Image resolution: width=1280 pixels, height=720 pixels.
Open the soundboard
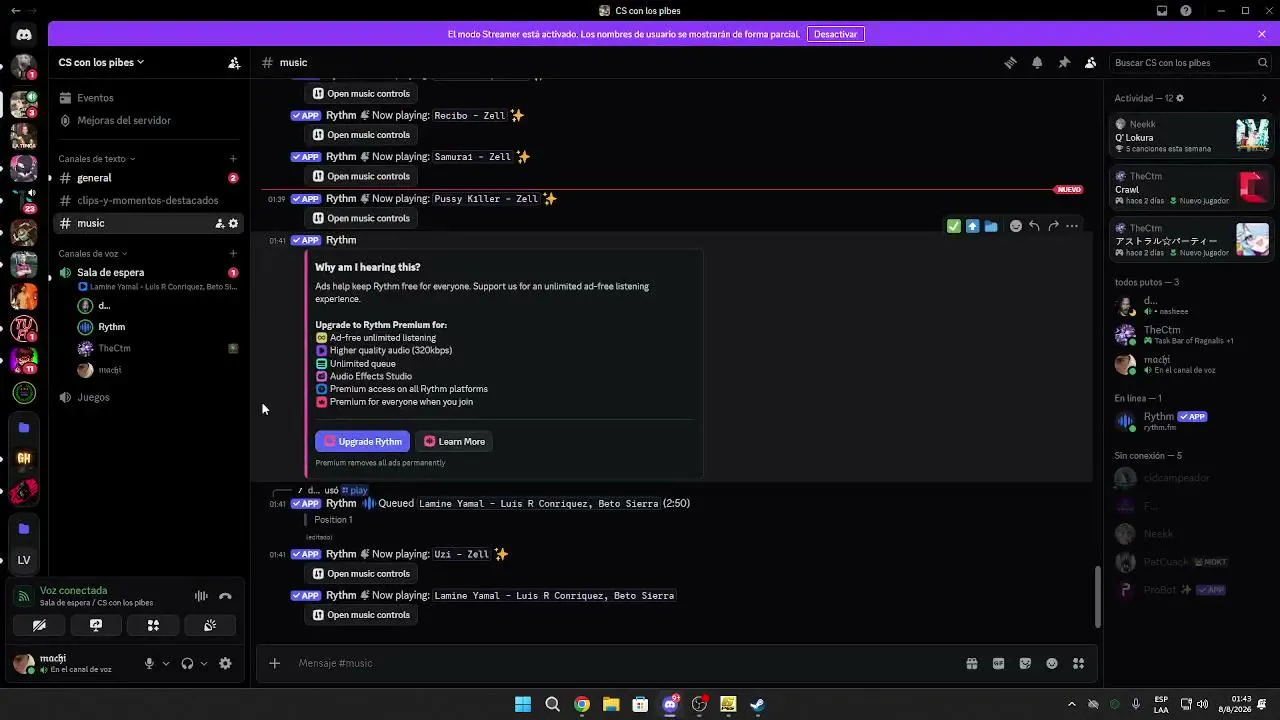(x=210, y=625)
